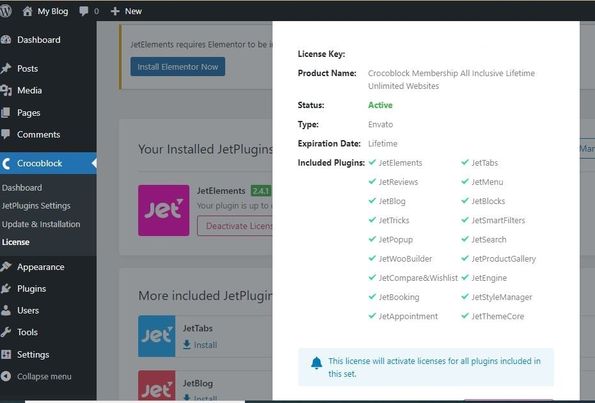This screenshot has height=403, width=595.
Task: Open the Crocoblock menu item
Action: pos(48,163)
